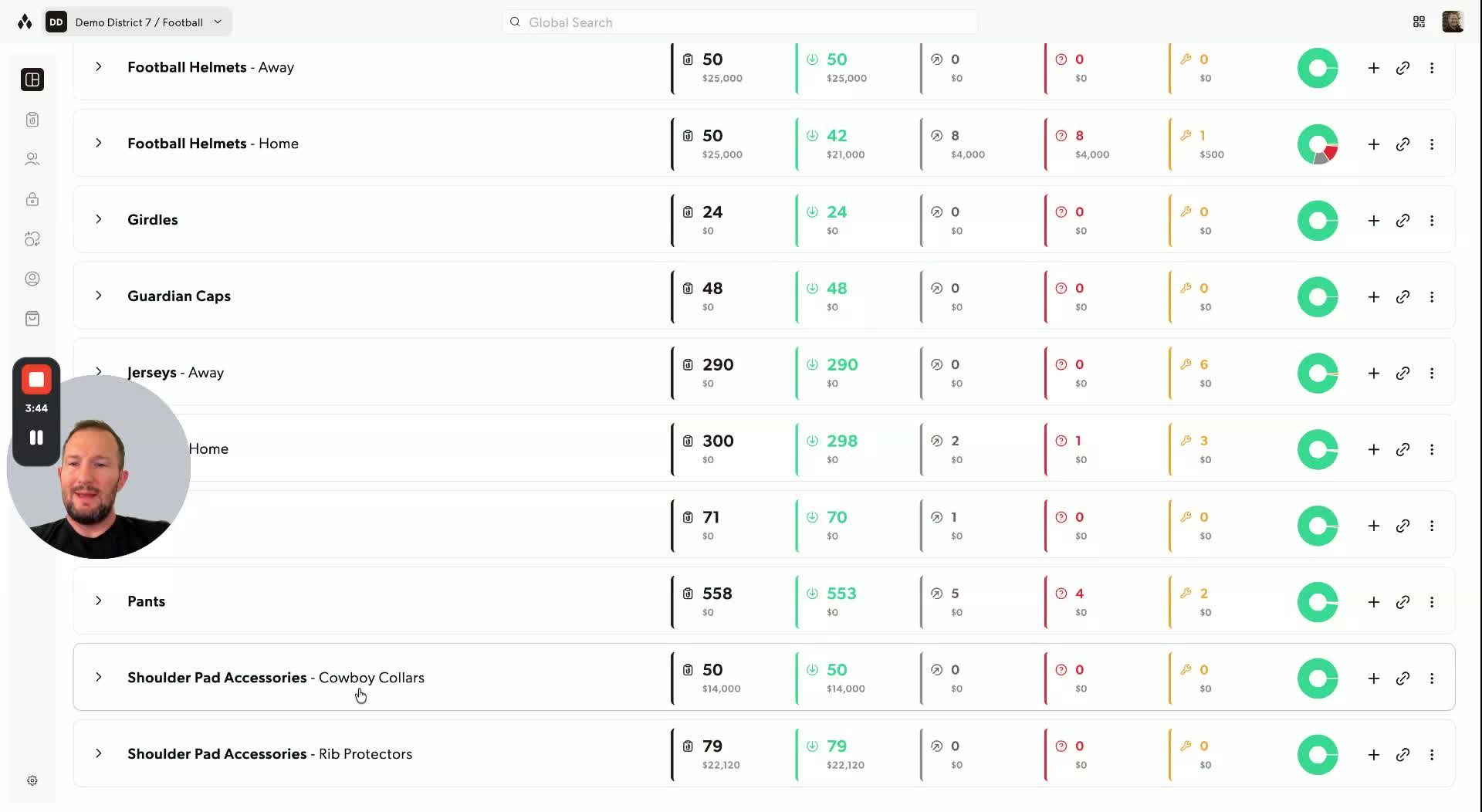
Task: Expand Shoulder Pad Accessories - Rib Protectors
Action: 99,754
